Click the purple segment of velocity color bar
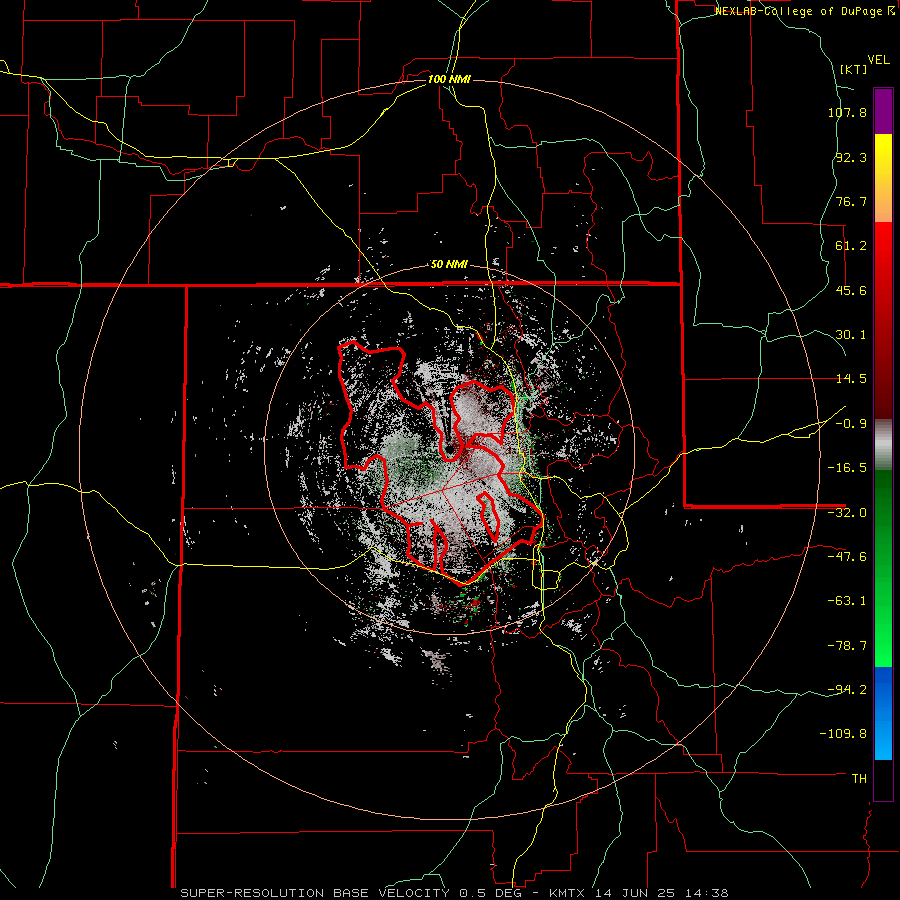 tap(883, 111)
